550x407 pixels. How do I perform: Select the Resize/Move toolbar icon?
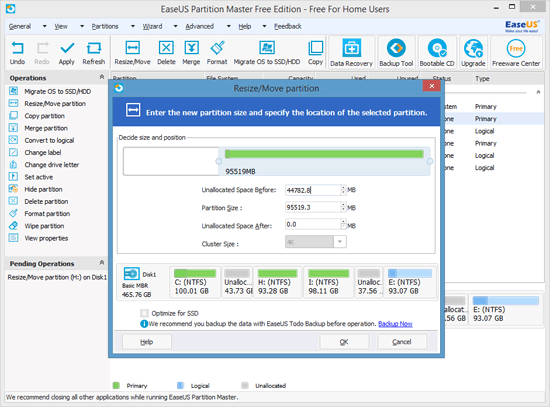click(x=132, y=48)
